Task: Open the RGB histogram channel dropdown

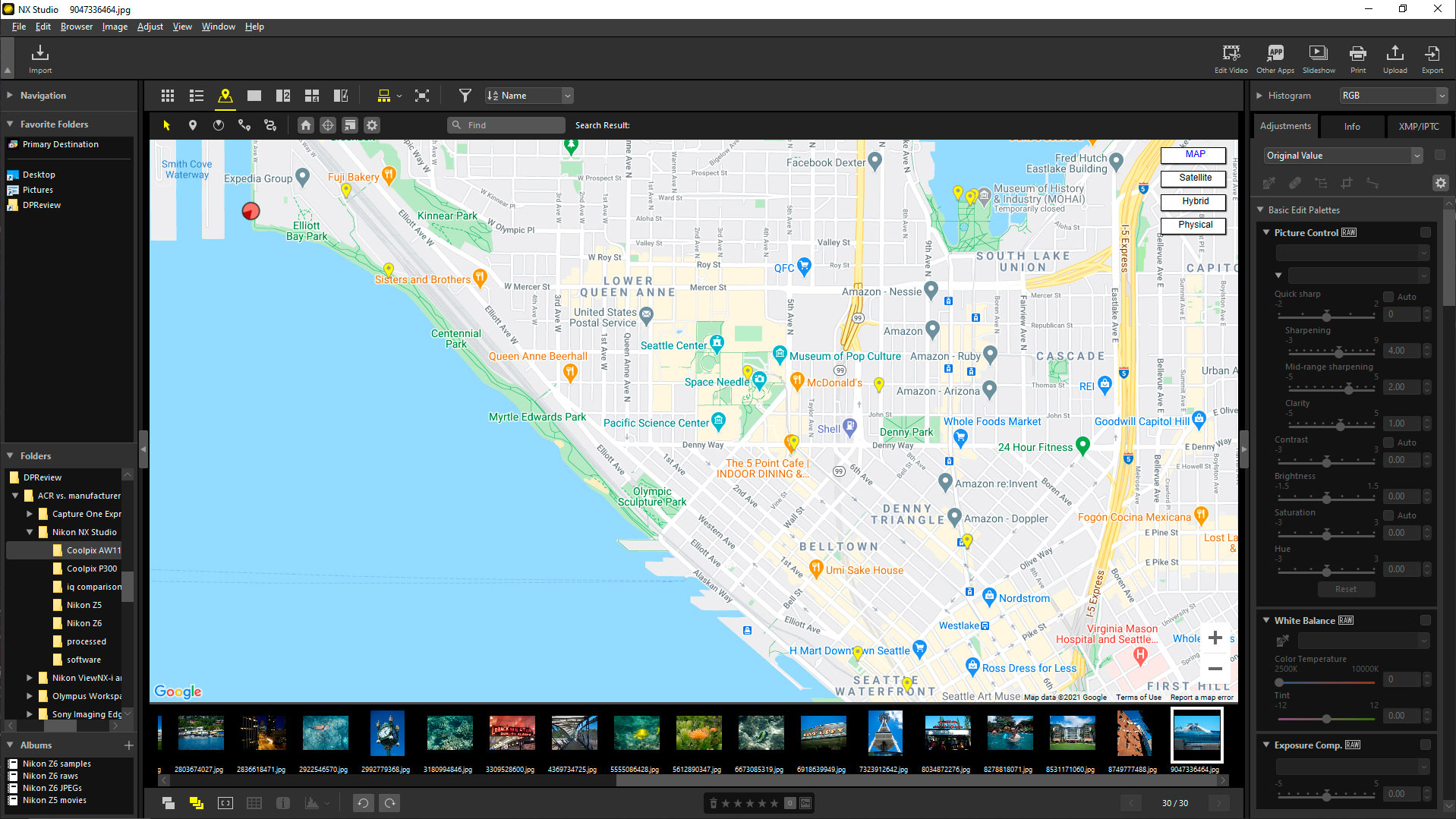Action: pyautogui.click(x=1393, y=96)
